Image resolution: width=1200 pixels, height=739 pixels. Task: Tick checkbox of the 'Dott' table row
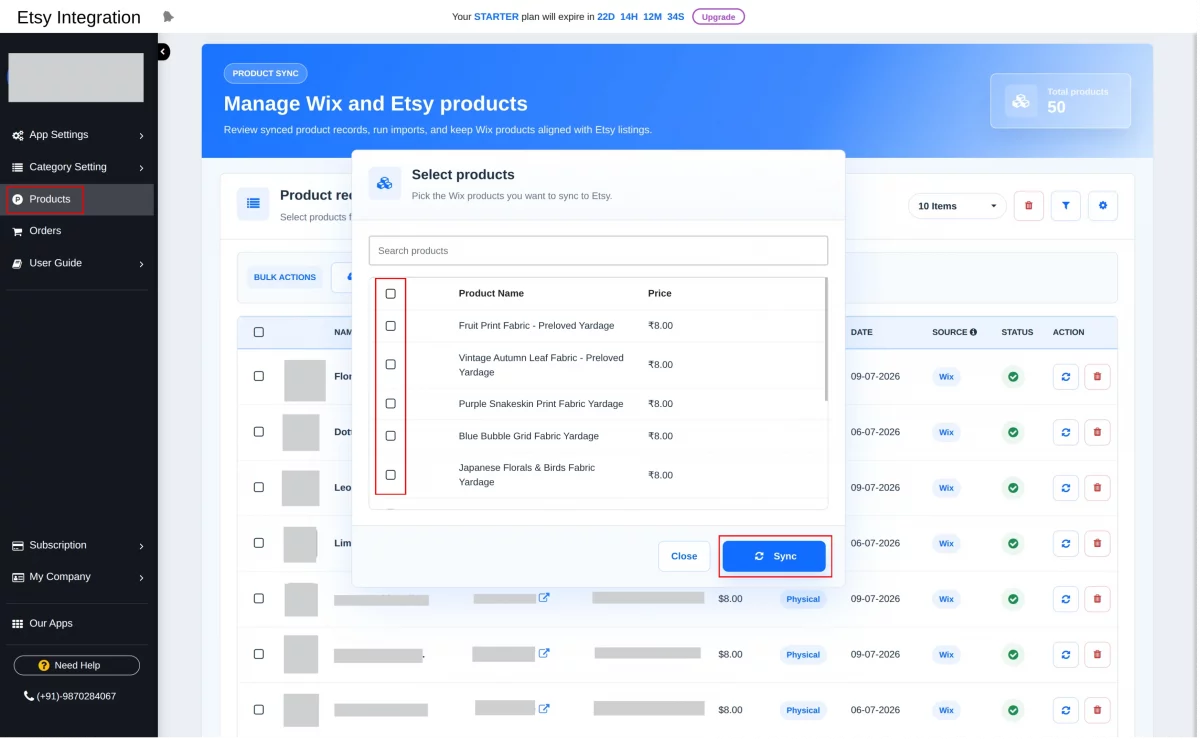(x=259, y=432)
